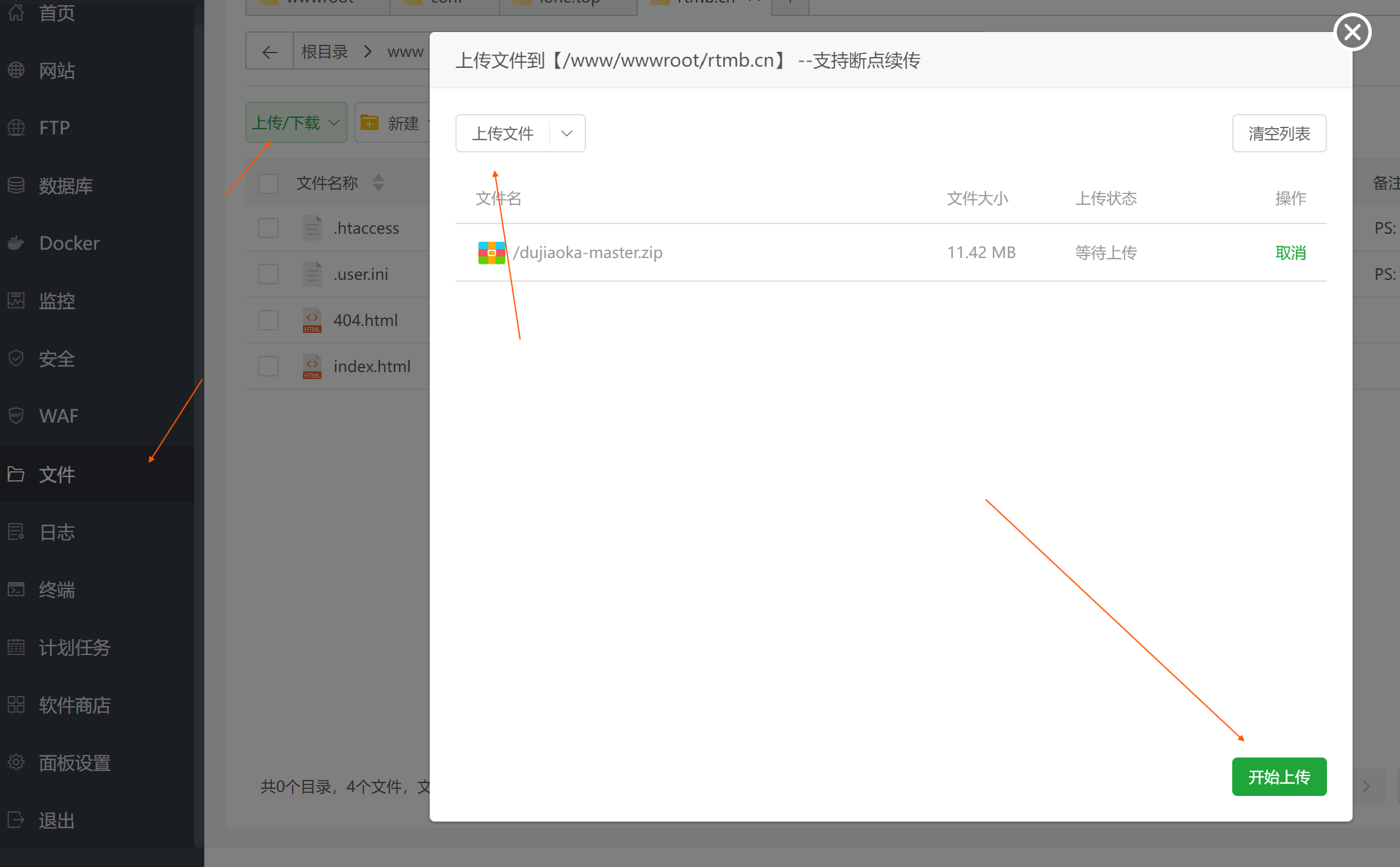The height and width of the screenshot is (867, 1400).
Task: Click the green 开始上传 button
Action: [x=1278, y=777]
